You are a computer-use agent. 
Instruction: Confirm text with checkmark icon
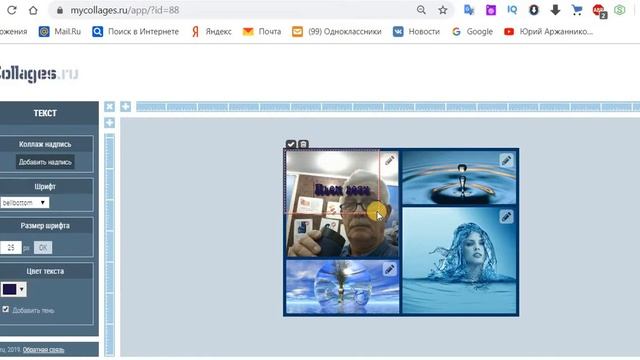tap(291, 144)
